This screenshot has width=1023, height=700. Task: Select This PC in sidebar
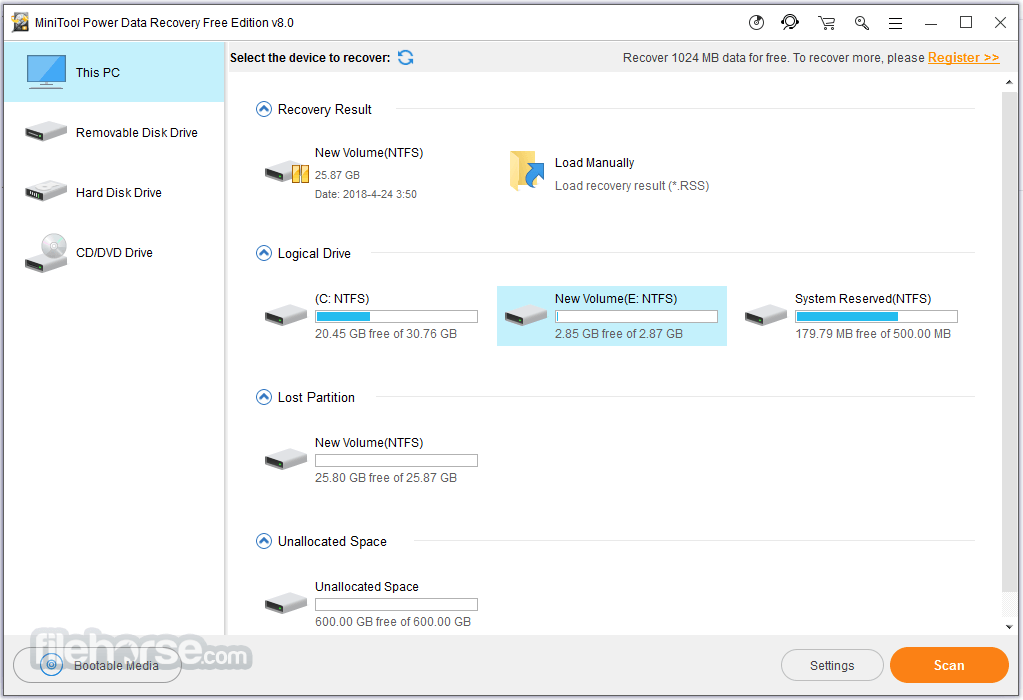[x=114, y=72]
